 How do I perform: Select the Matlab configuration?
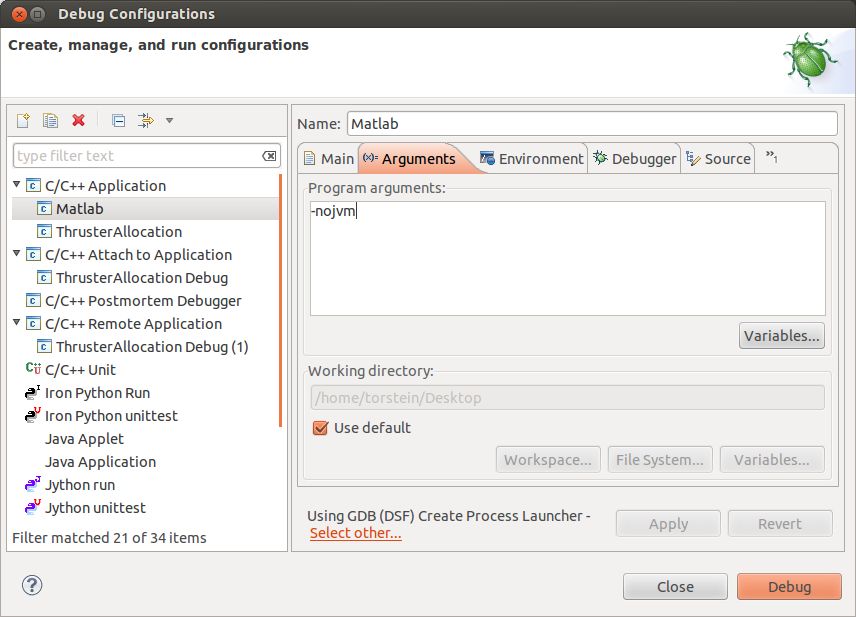click(x=145, y=209)
